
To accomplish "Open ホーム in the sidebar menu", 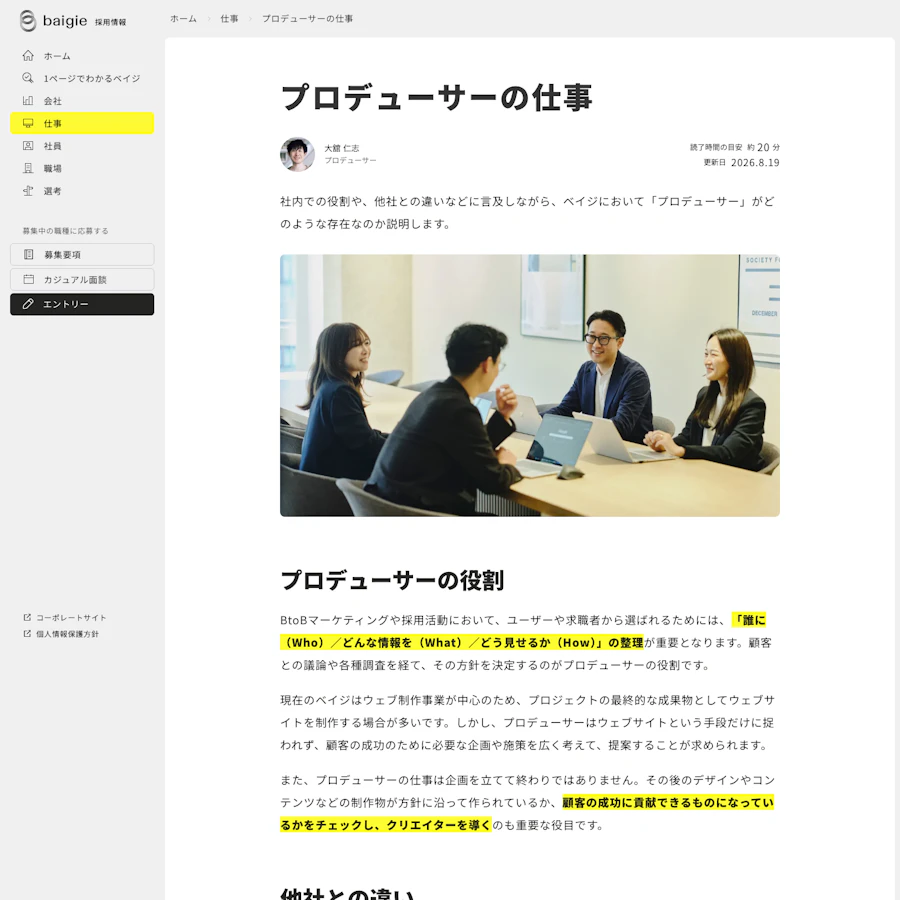I will click(82, 56).
